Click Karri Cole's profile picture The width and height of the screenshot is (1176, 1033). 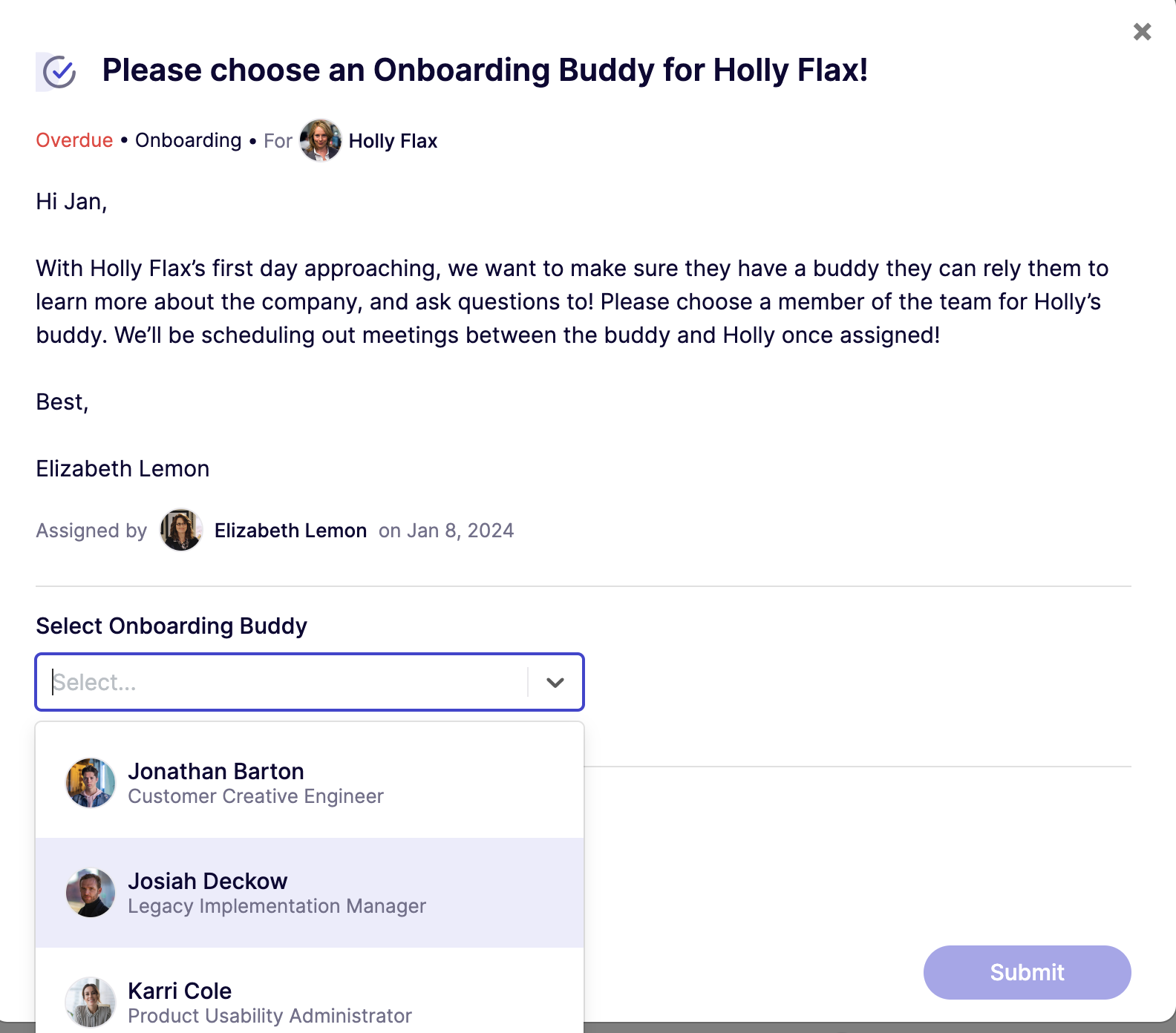pos(89,1001)
